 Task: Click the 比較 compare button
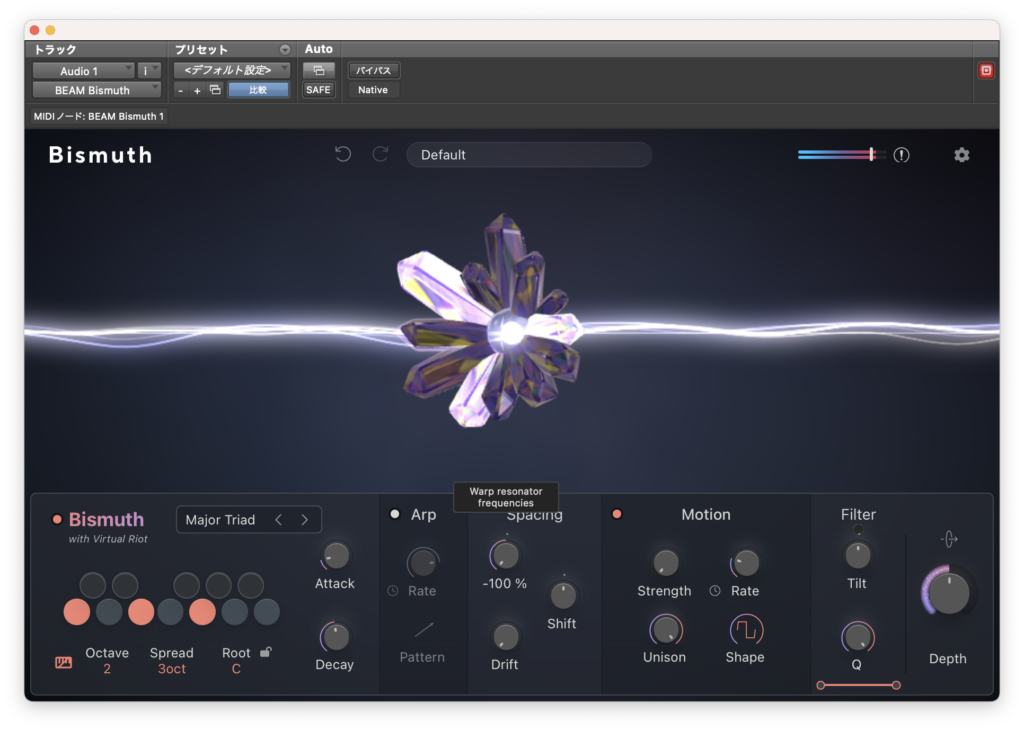[258, 89]
